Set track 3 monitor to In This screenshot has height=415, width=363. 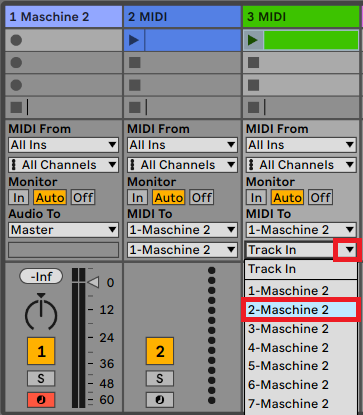tap(256, 198)
